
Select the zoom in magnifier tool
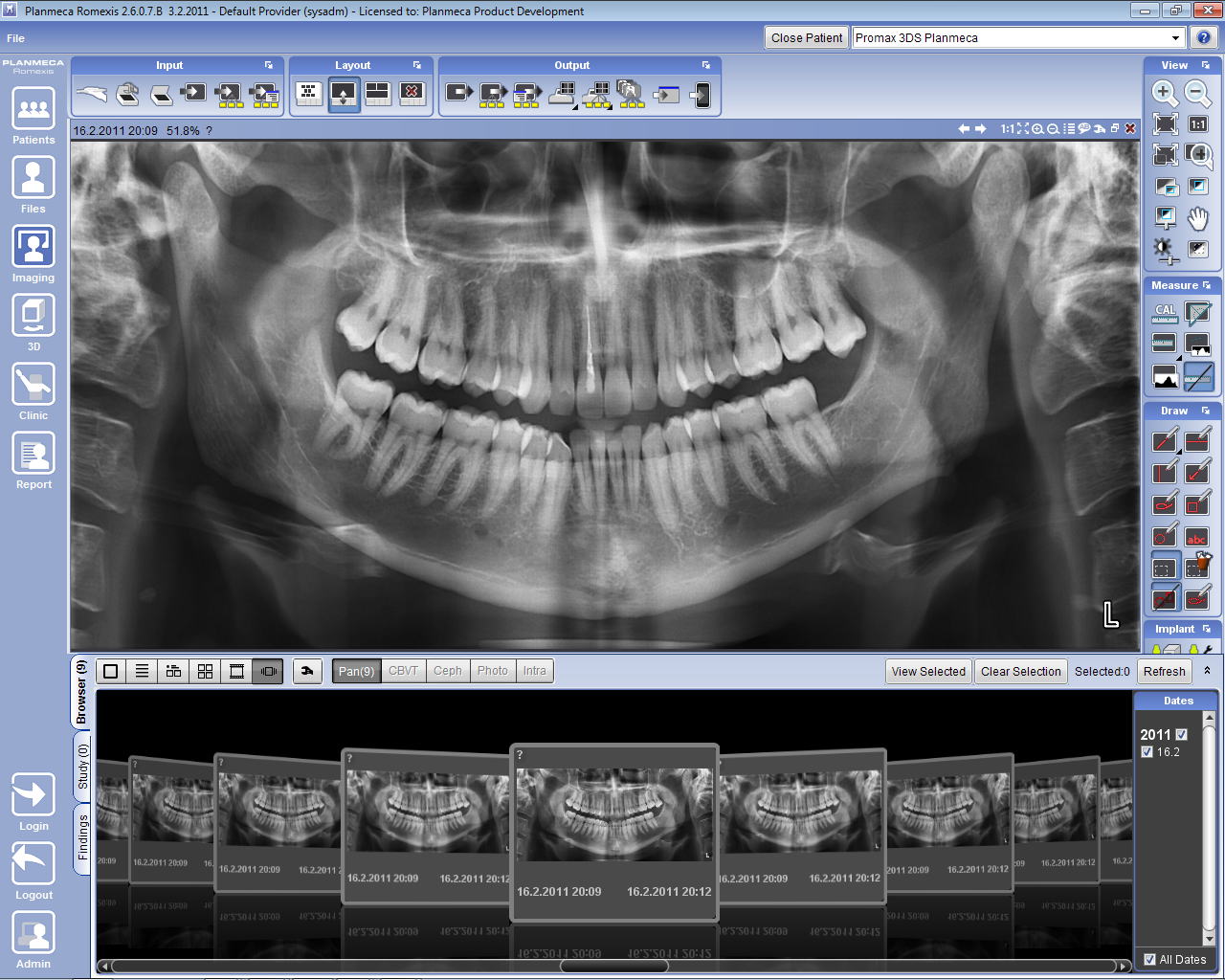1165,93
